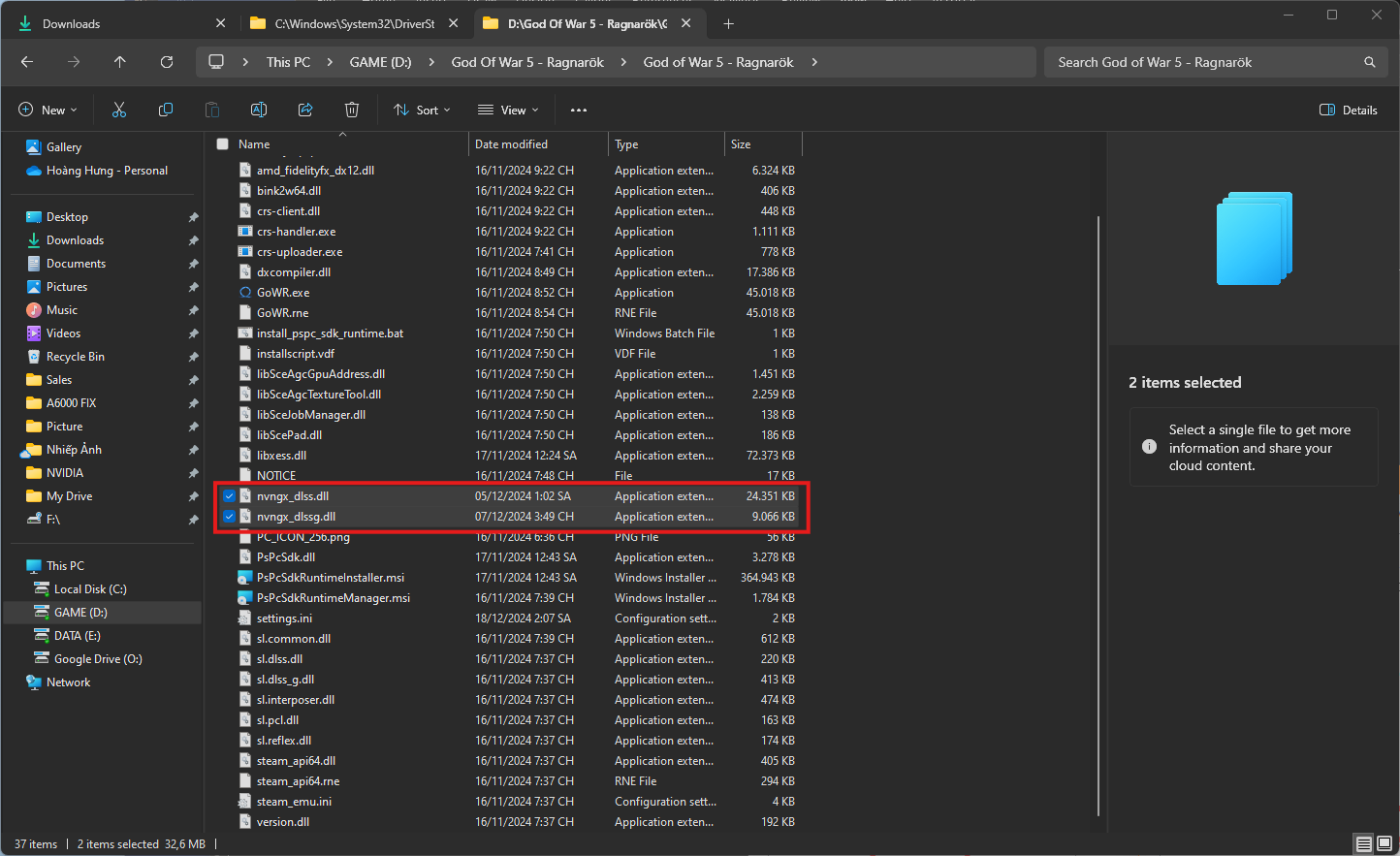Uncheck the nvngx_dlss.dll checkbox

coord(229,495)
